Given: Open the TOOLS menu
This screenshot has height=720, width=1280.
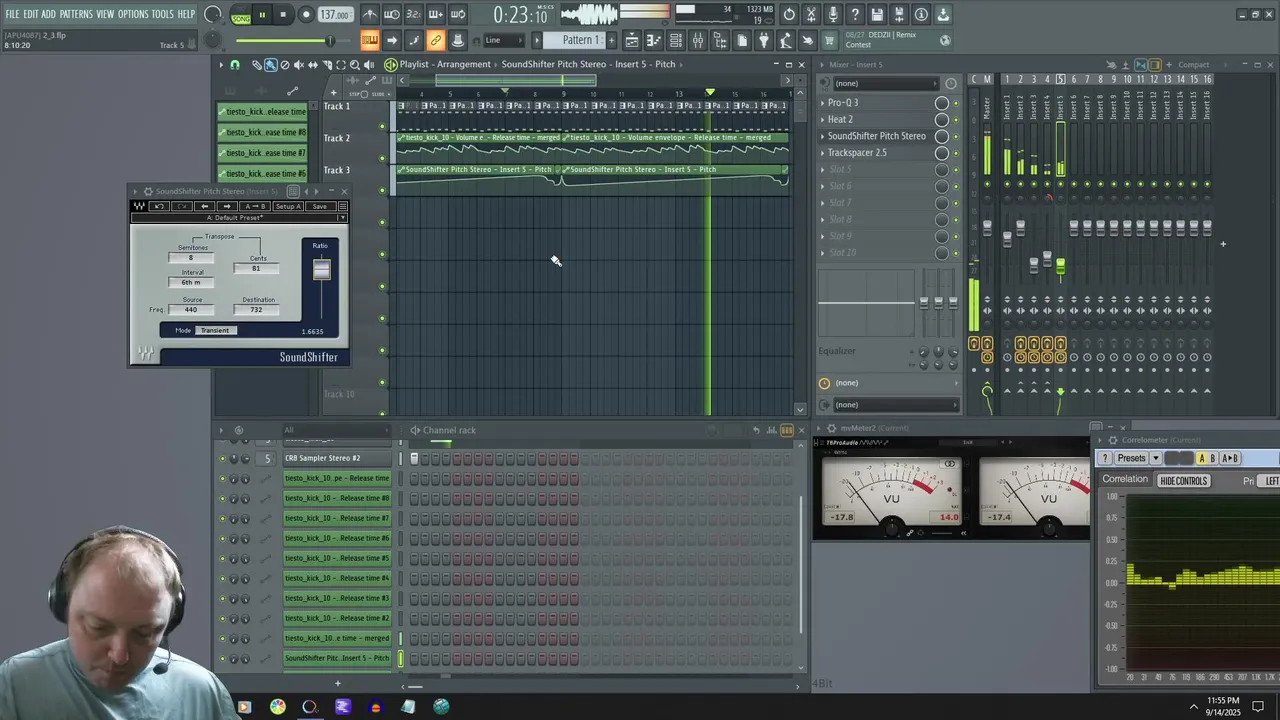Looking at the screenshot, I should pos(162,14).
